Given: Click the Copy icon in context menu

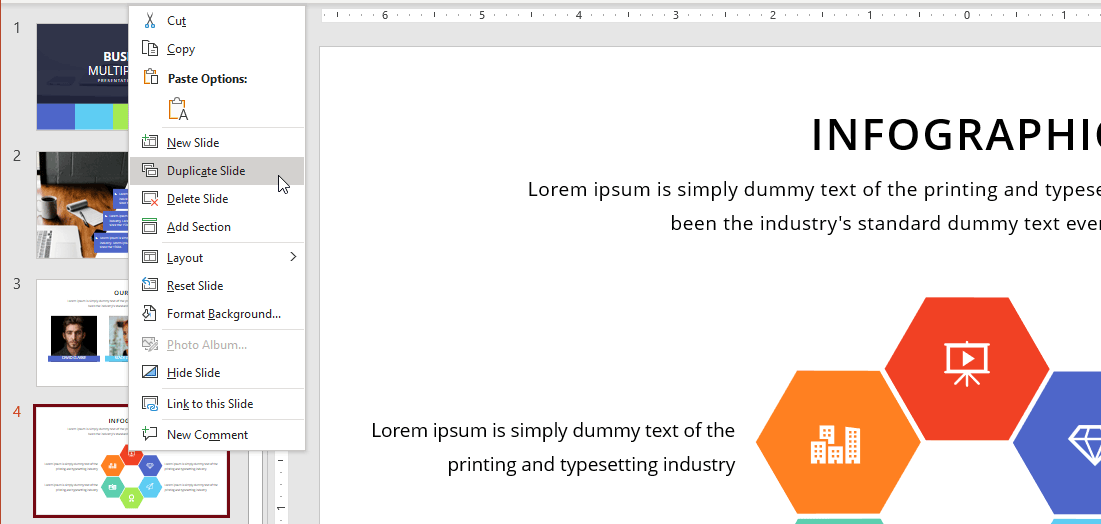Looking at the screenshot, I should pos(150,49).
